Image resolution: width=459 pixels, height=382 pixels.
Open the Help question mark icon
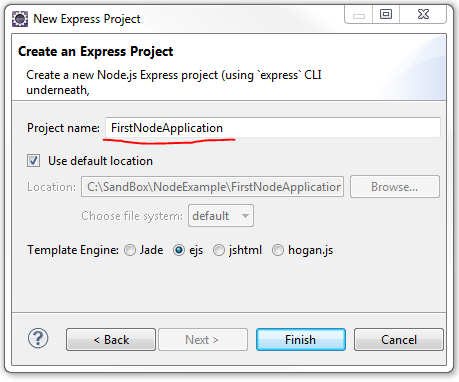(38, 338)
